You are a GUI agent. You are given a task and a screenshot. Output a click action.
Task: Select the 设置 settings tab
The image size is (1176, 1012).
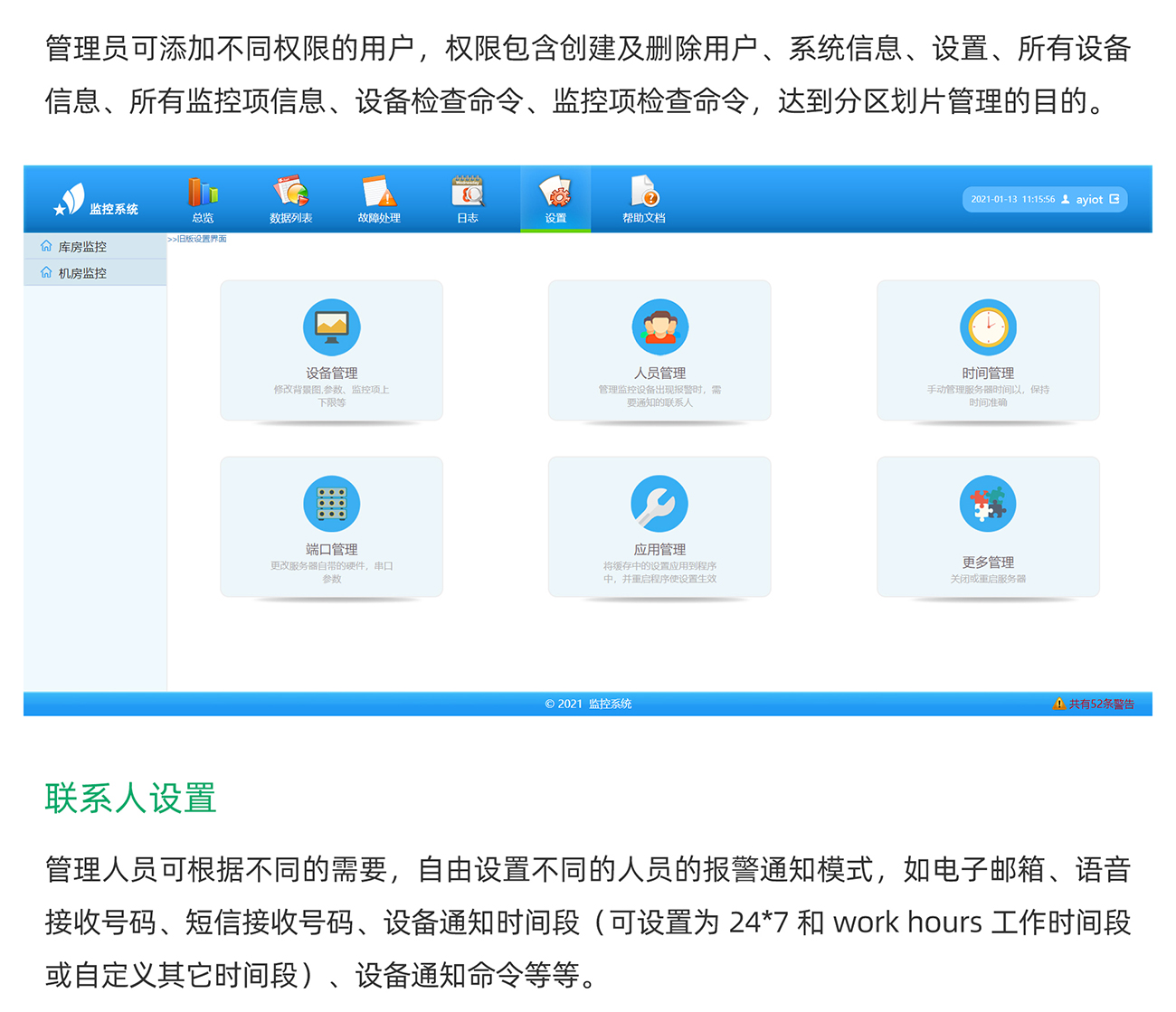[x=555, y=200]
